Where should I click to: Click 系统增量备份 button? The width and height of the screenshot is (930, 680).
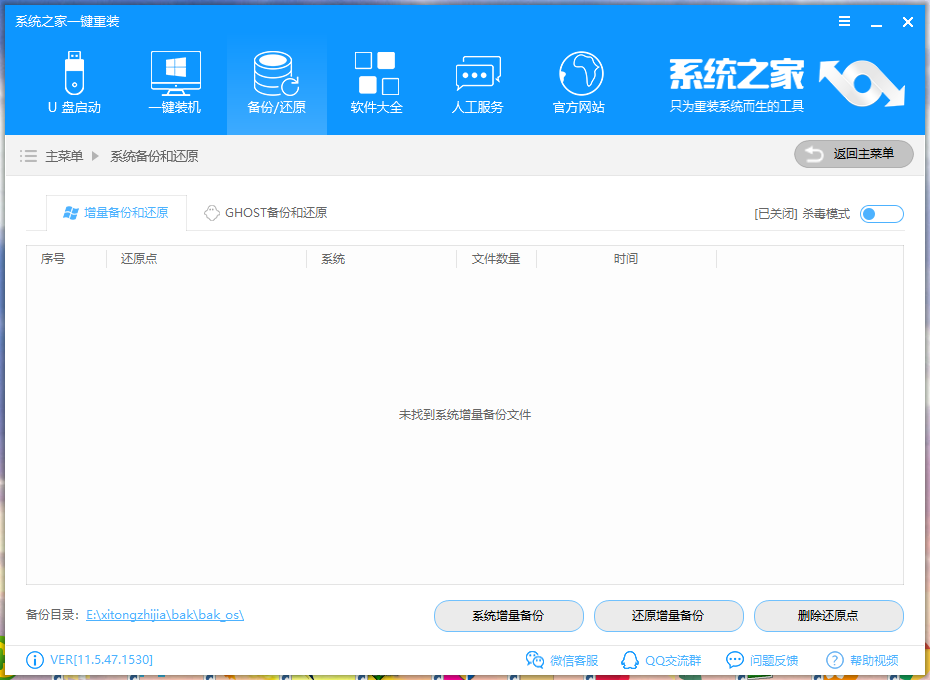(x=508, y=615)
